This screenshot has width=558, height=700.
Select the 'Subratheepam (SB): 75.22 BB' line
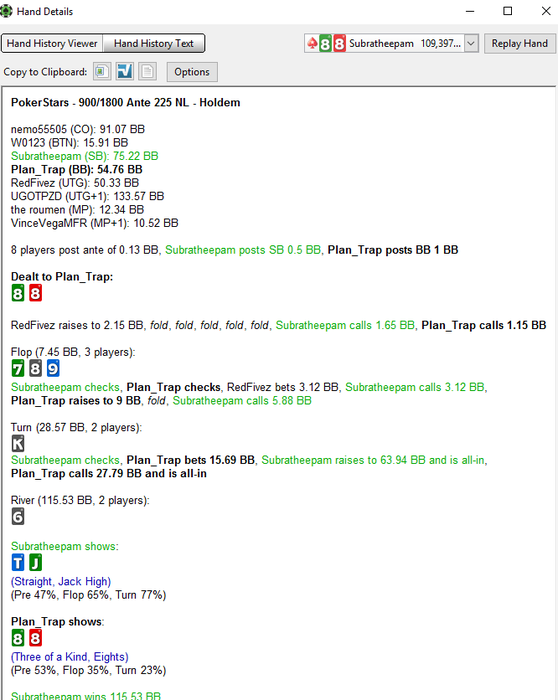(84, 156)
